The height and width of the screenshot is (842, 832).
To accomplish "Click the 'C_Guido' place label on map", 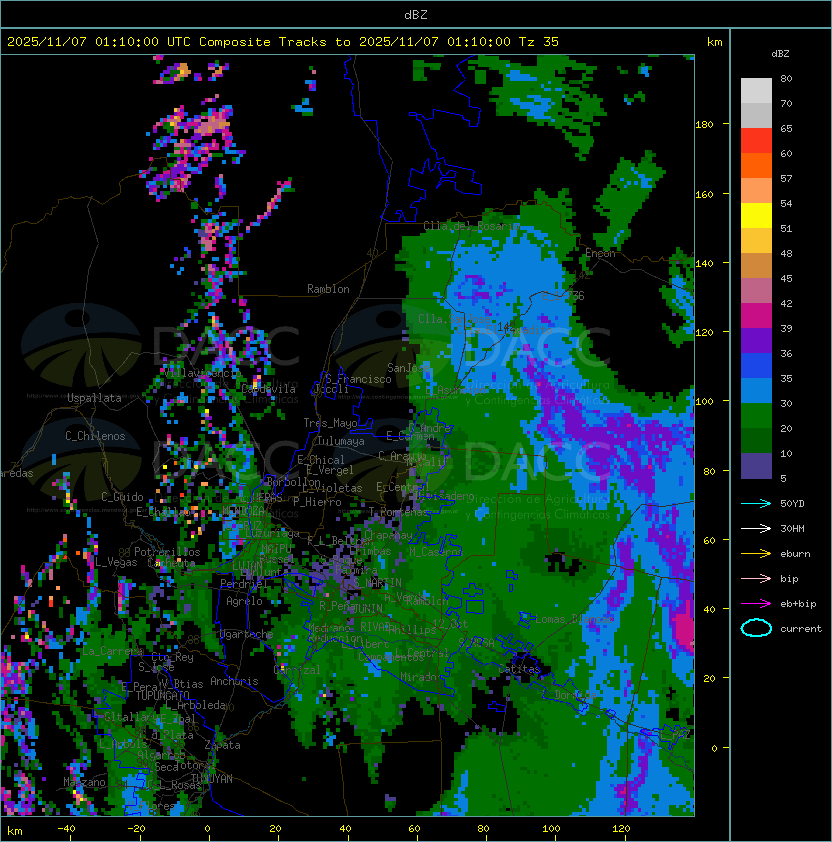I will tap(122, 497).
